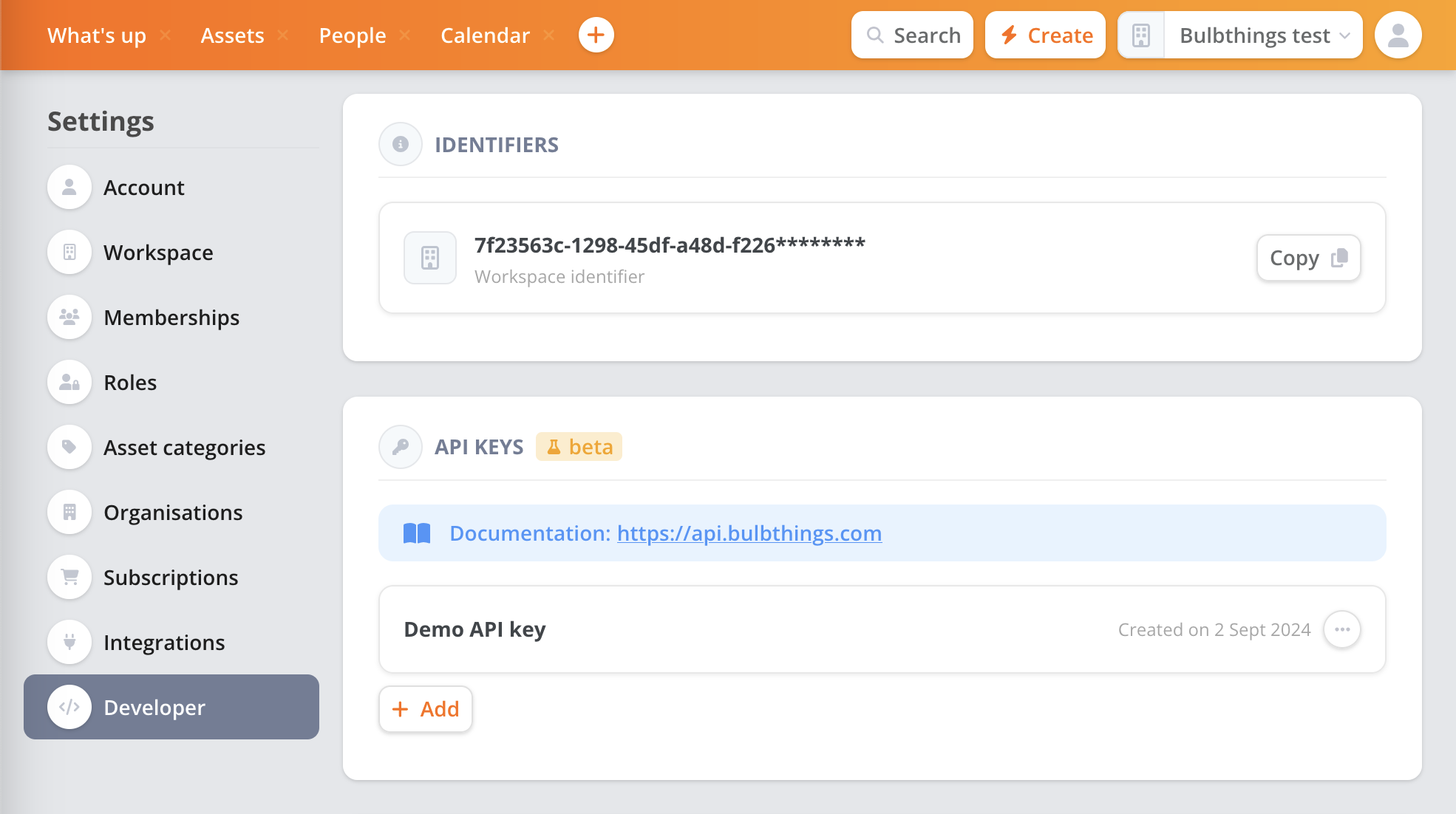
Task: Click the plus icon to add tab
Action: pos(596,35)
